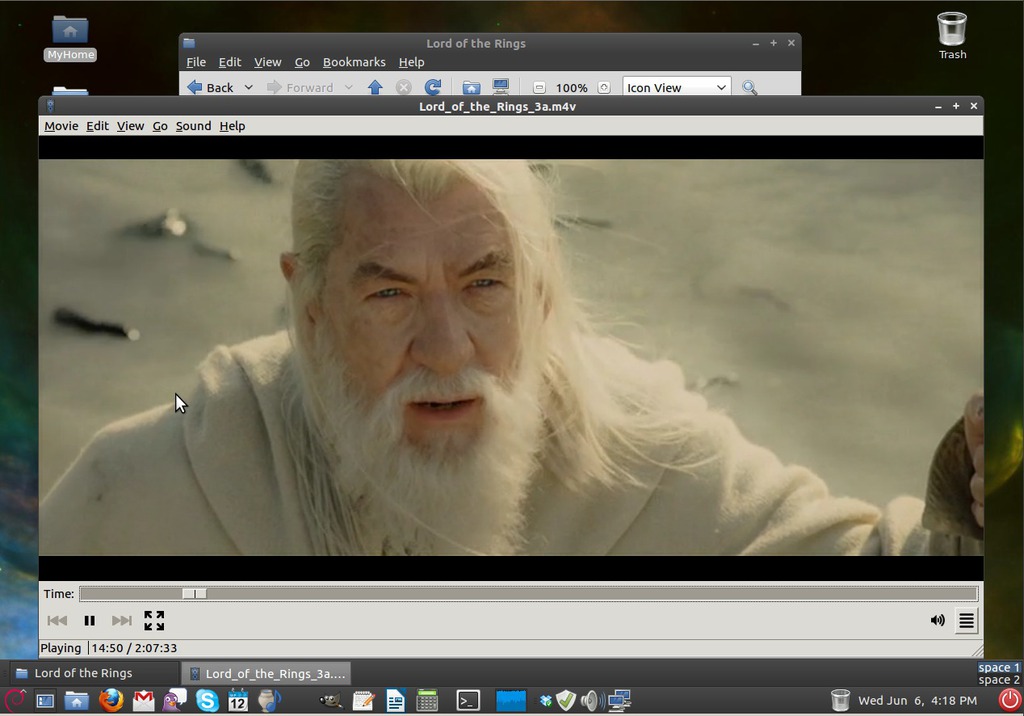Reload the current folder

433,88
